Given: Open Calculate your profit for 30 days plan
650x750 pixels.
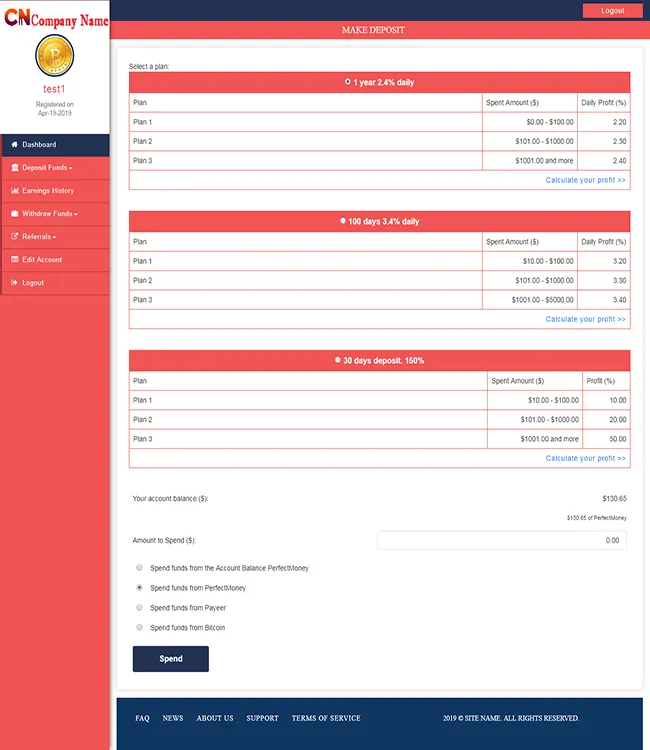Looking at the screenshot, I should pyautogui.click(x=585, y=458).
